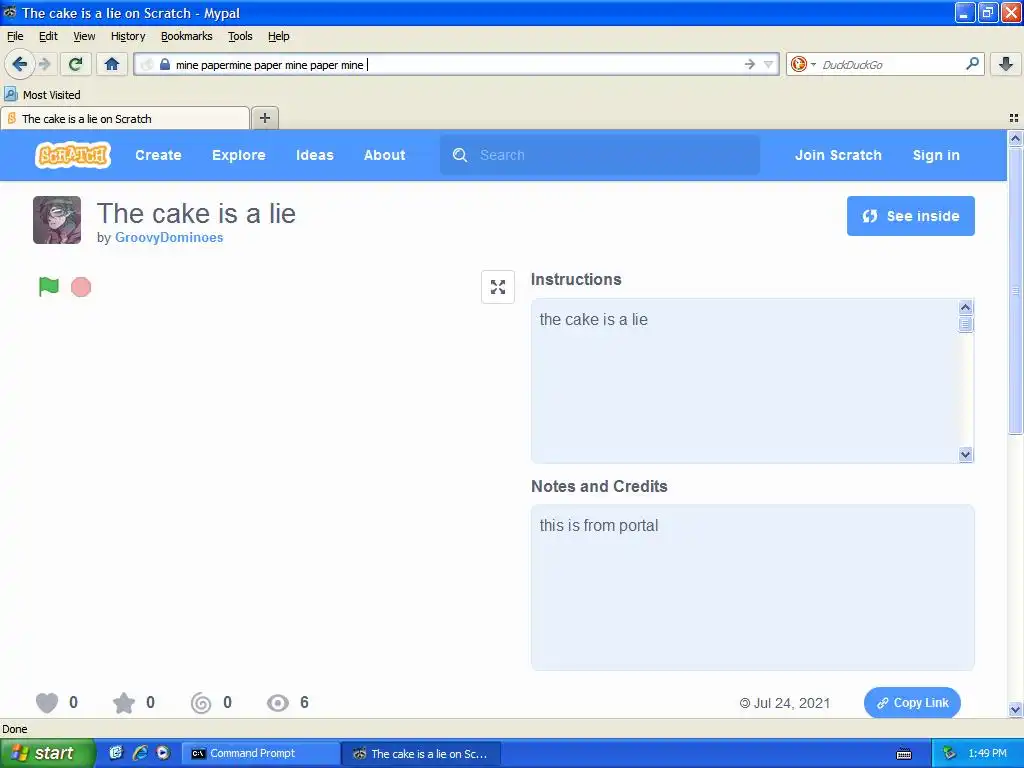The width and height of the screenshot is (1024, 768).
Task: Launch Internet Explorer from quick launch
Action: (x=139, y=753)
